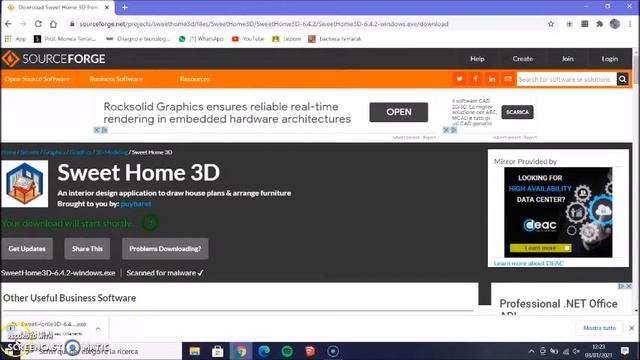This screenshot has width=640, height=360.
Task: Click the Problems Downloading? button
Action: pyautogui.click(x=165, y=249)
